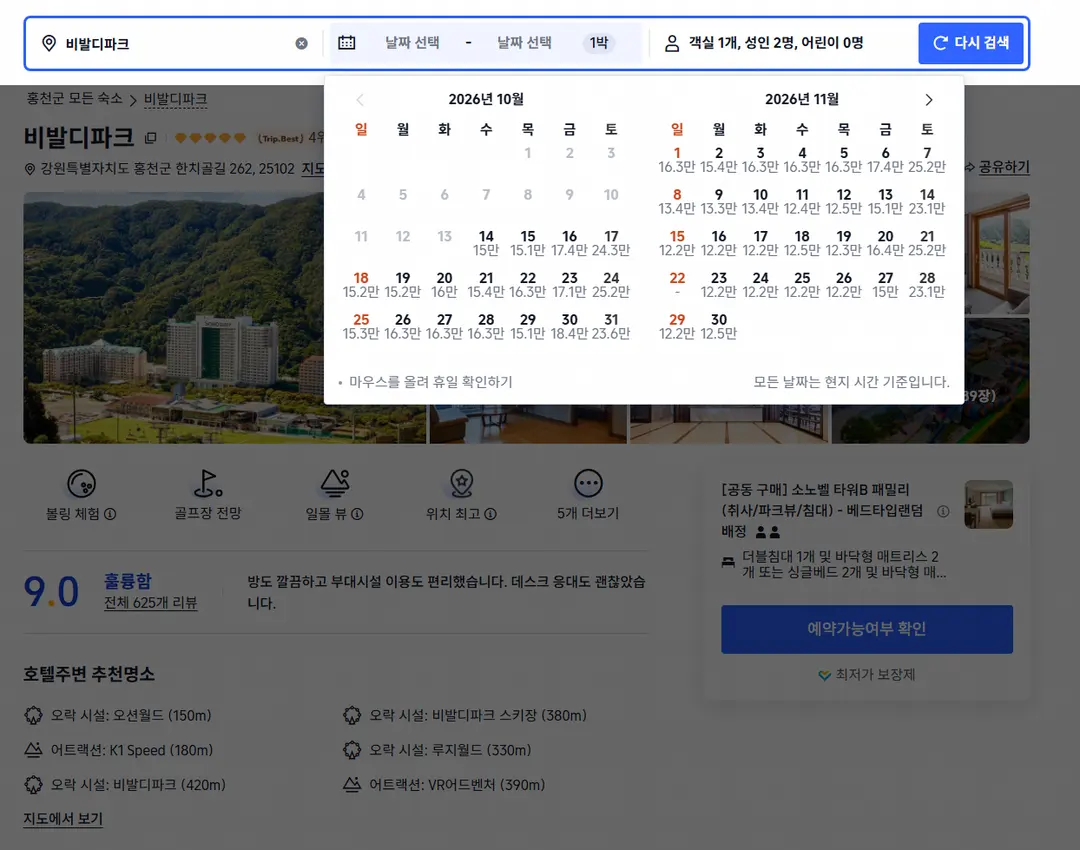This screenshot has width=1080, height=850.
Task: Select November 22 in calendar
Action: click(x=677, y=284)
